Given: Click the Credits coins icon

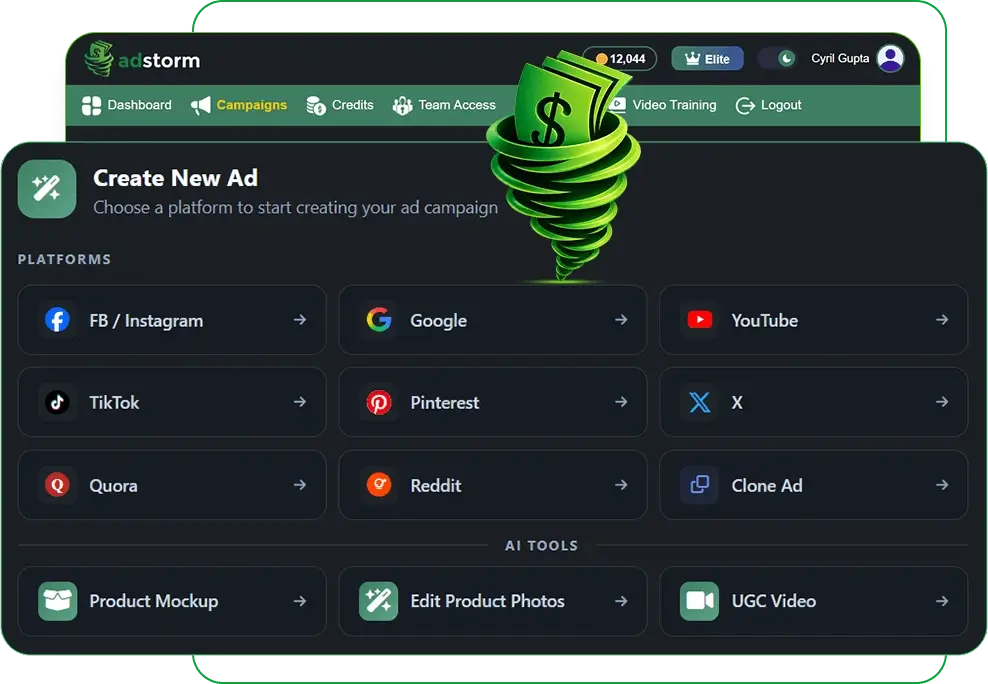Looking at the screenshot, I should pyautogui.click(x=316, y=106).
